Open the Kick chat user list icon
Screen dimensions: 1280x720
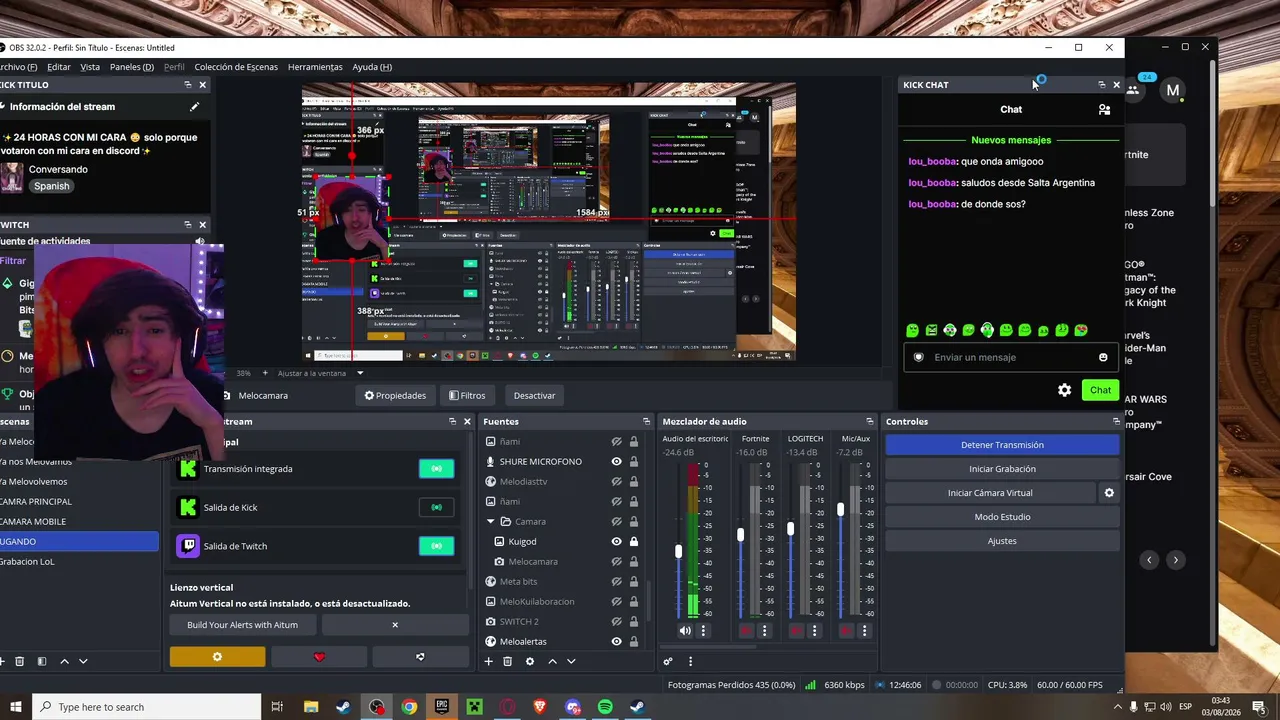click(1104, 110)
